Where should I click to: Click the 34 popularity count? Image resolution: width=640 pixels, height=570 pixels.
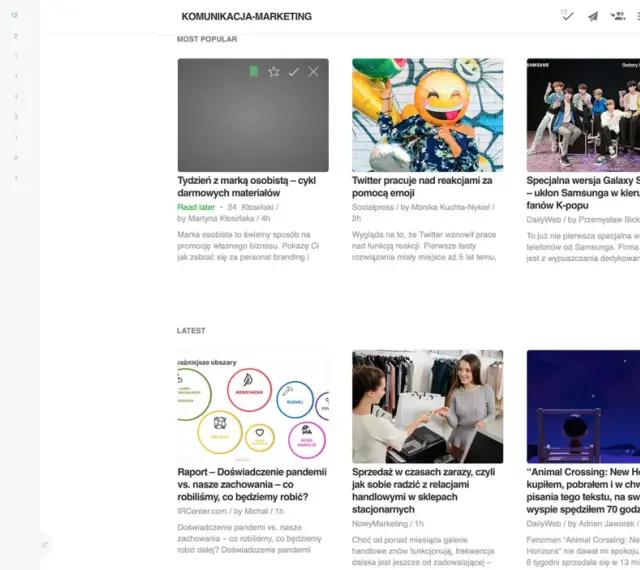tap(232, 207)
